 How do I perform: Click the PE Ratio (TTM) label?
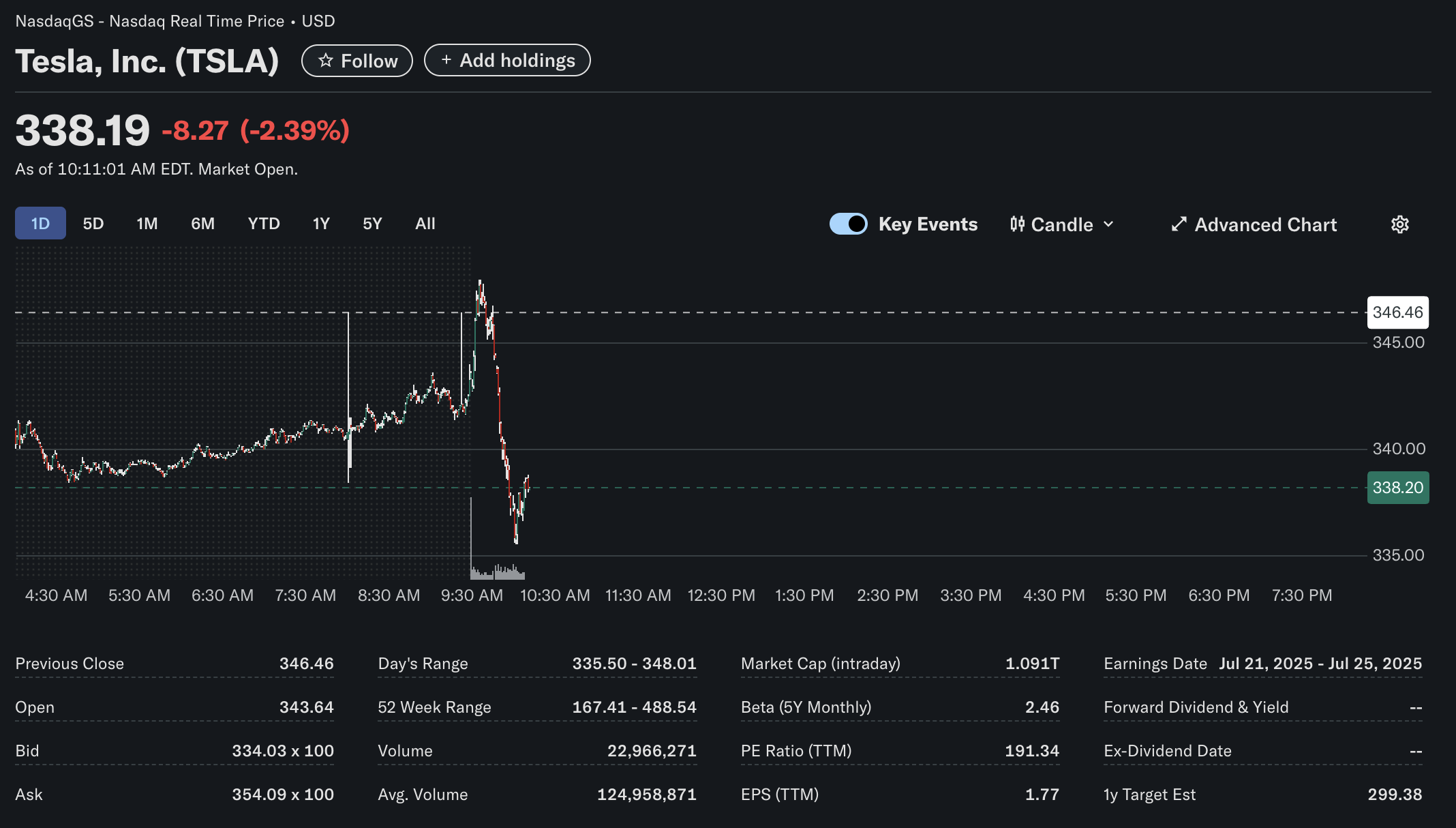(x=796, y=751)
